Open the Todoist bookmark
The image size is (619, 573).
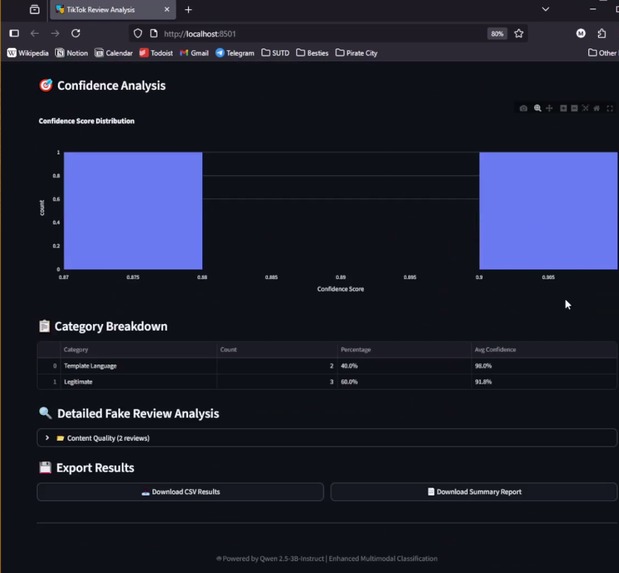tap(156, 53)
